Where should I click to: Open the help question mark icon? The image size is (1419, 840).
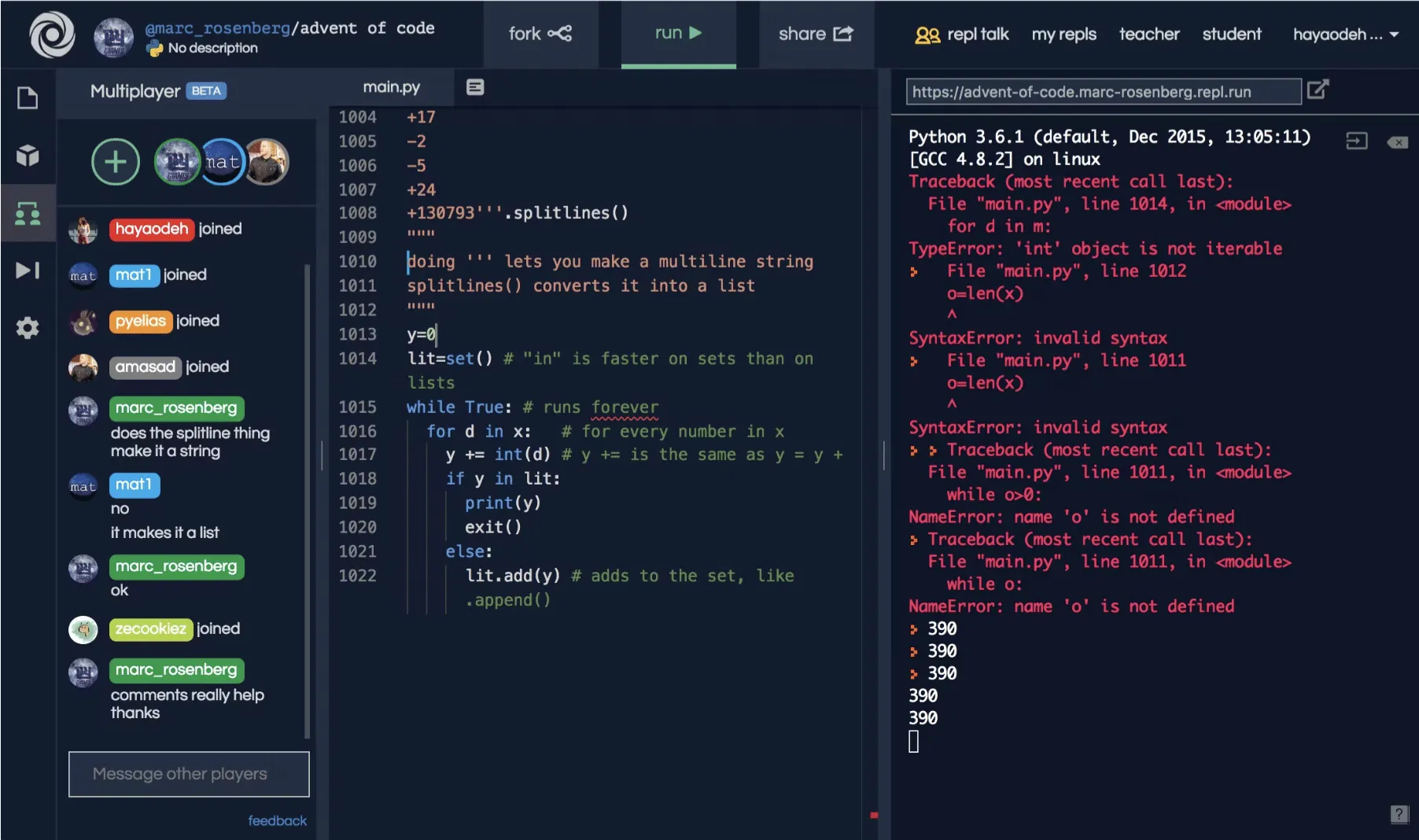coord(1399,814)
